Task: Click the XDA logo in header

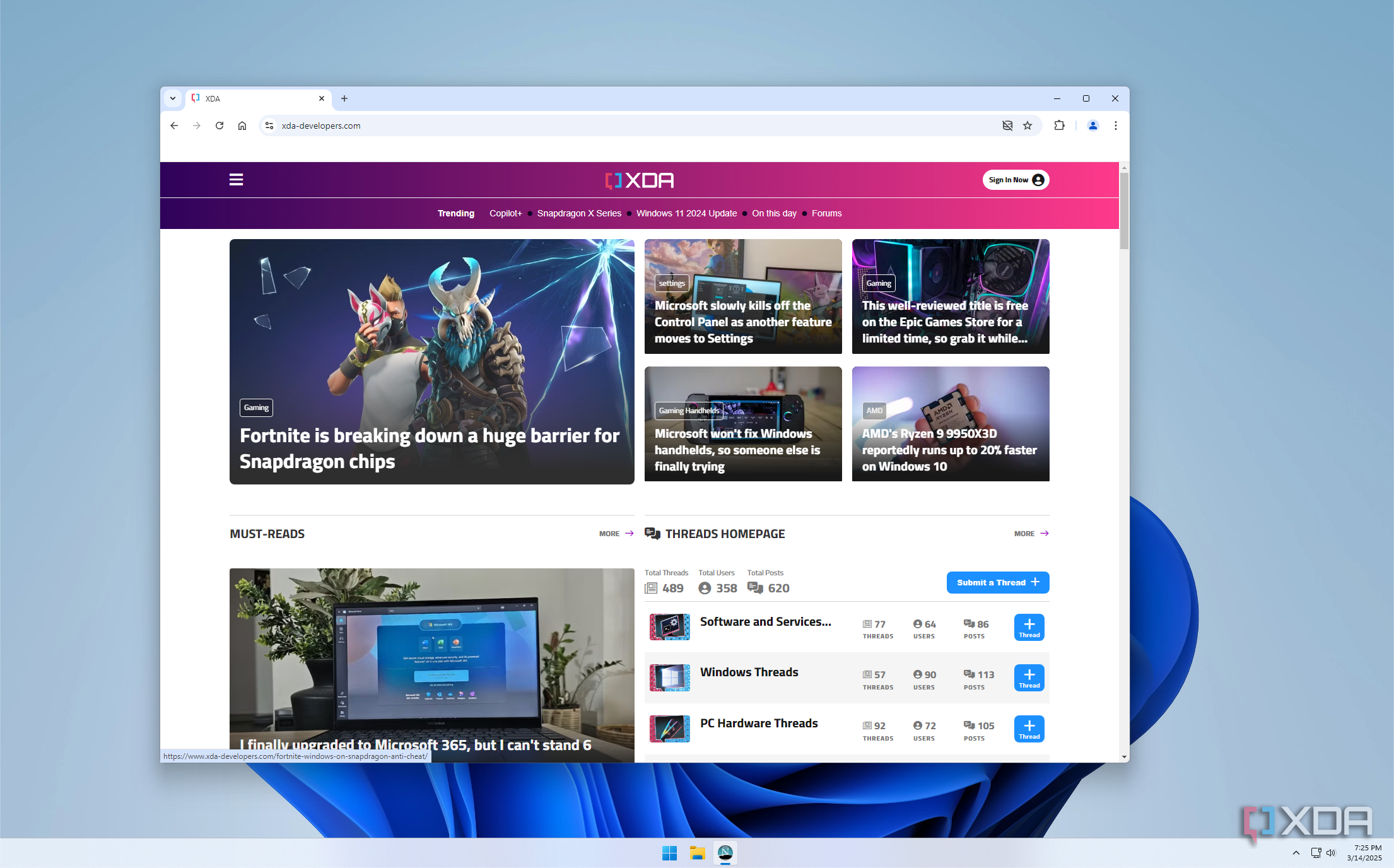Action: pyautogui.click(x=640, y=180)
